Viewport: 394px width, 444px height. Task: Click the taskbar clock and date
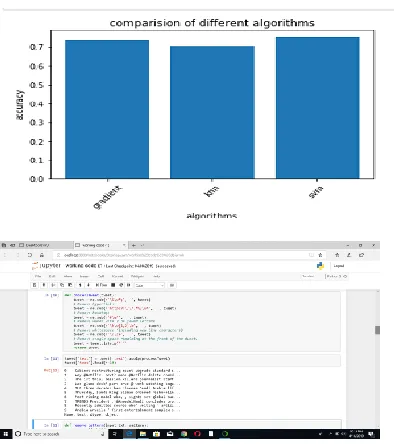356,434
